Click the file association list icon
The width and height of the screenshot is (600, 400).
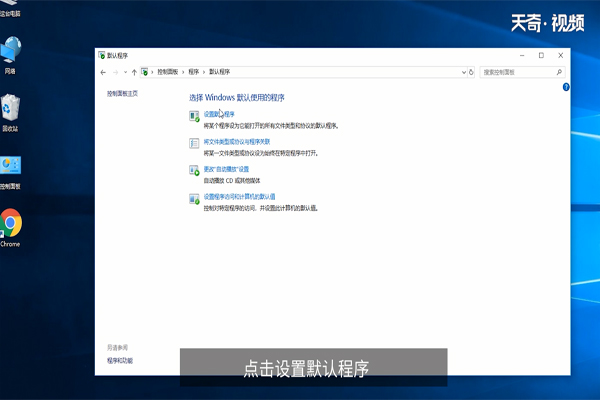click(194, 143)
